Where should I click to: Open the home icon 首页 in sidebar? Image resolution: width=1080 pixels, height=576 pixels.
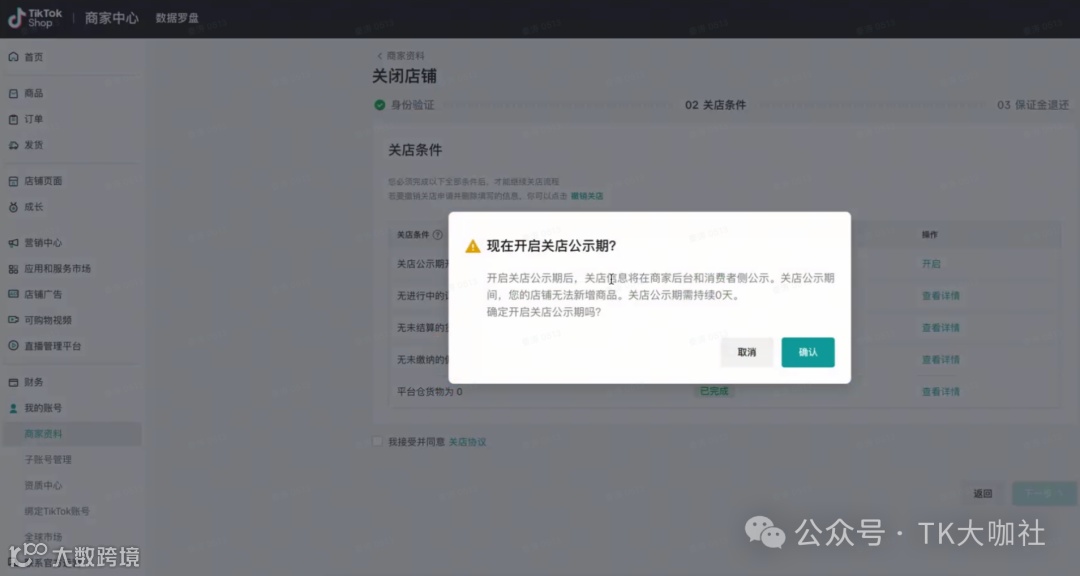click(13, 56)
